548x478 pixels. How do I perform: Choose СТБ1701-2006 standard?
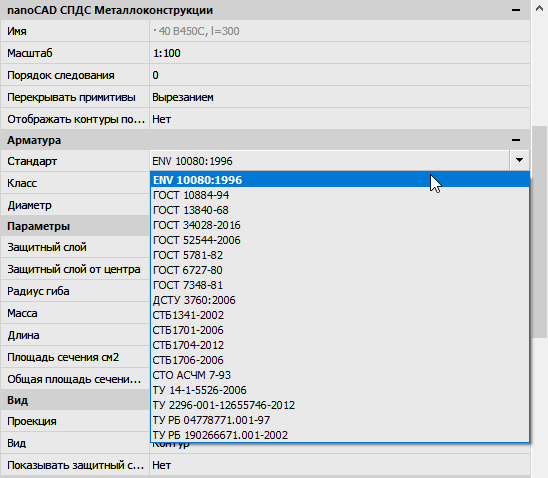coord(340,330)
